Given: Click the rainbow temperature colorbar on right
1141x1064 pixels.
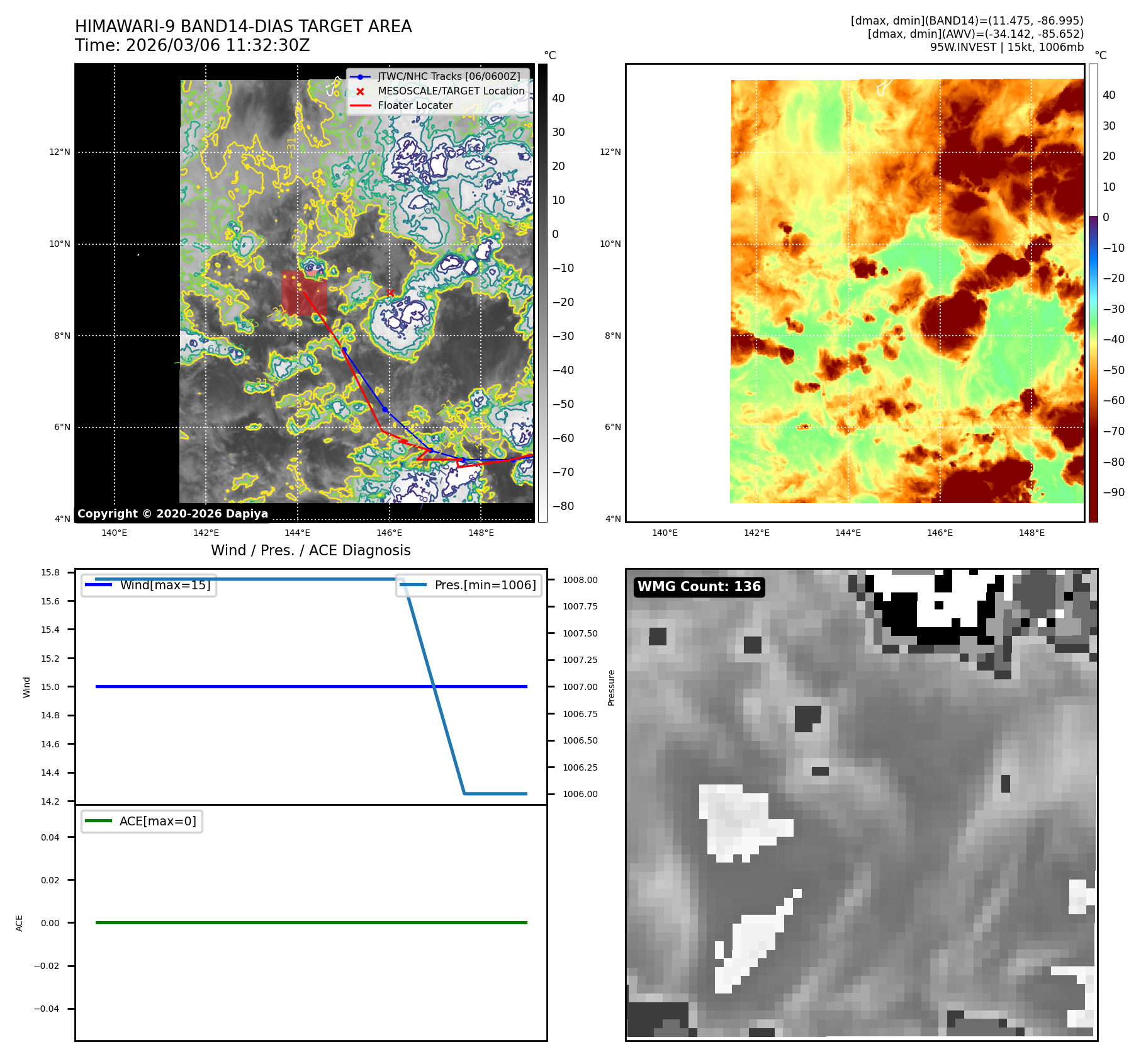Looking at the screenshot, I should (1093, 293).
